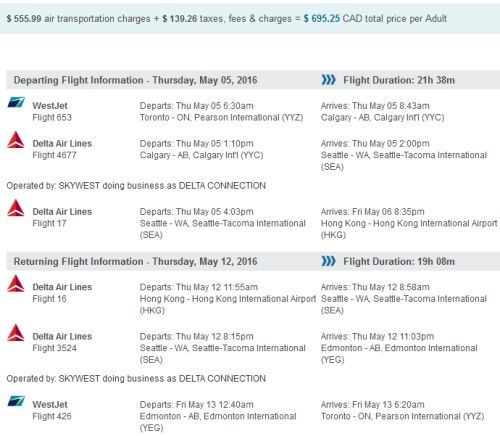Click Delta logo beside Flight 4677

coord(16,140)
